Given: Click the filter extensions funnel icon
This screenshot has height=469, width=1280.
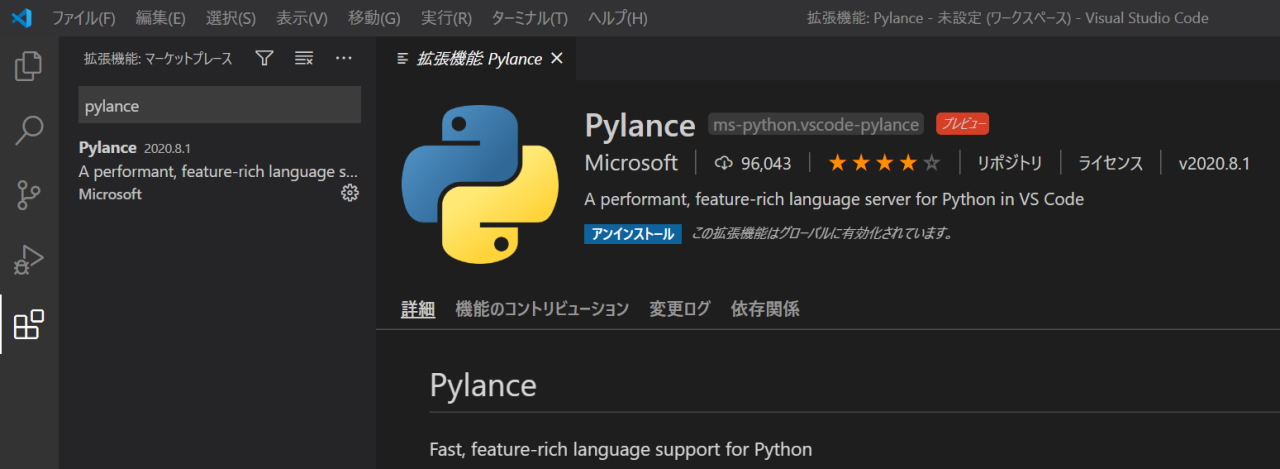Looking at the screenshot, I should [264, 59].
